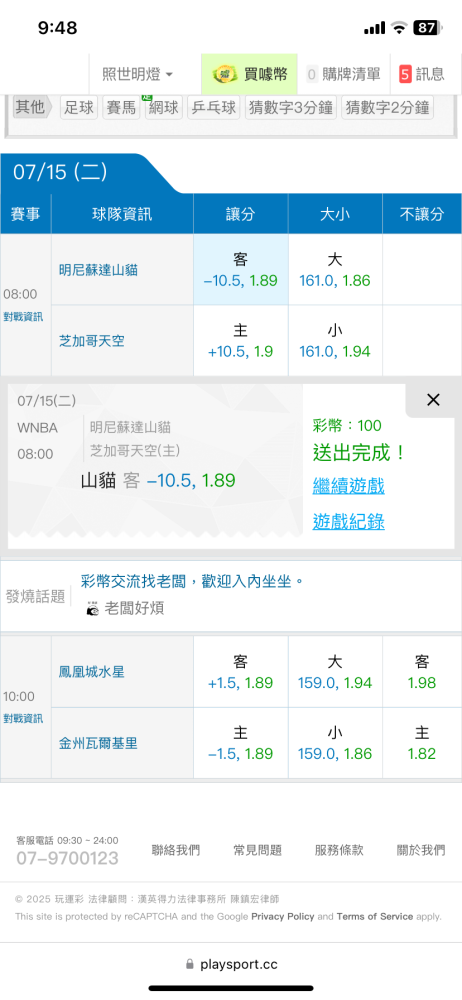Image resolution: width=462 pixels, height=1000 pixels.
Task: Open the 照世明燈 user dropdown
Action: pyautogui.click(x=138, y=75)
